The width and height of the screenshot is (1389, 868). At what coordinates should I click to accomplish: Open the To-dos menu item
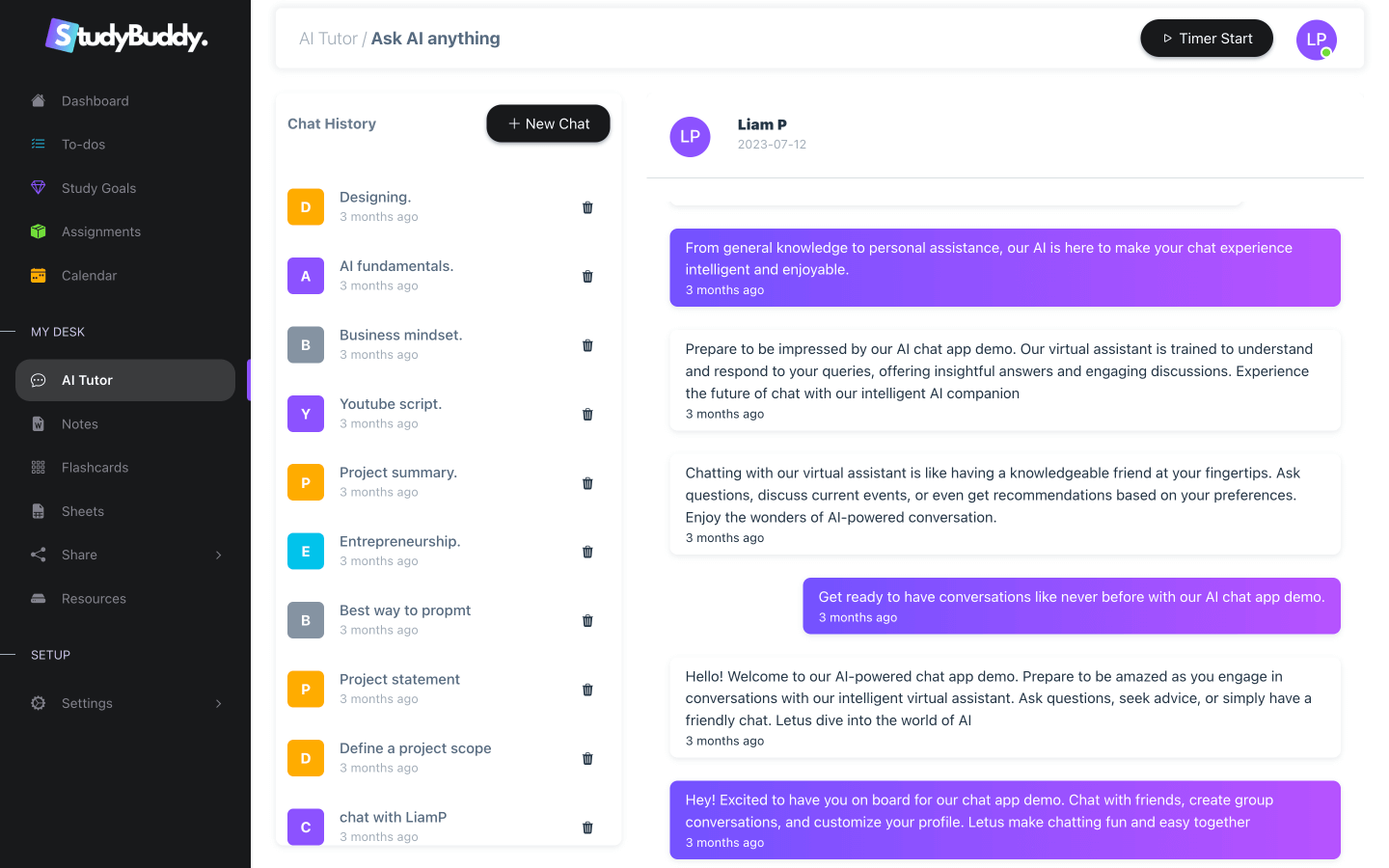(x=84, y=145)
